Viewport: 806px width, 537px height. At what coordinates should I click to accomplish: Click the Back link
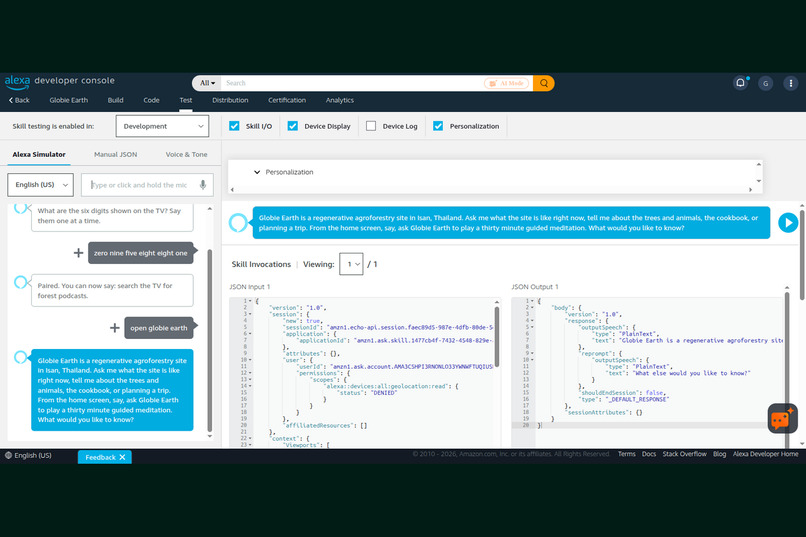coord(19,100)
